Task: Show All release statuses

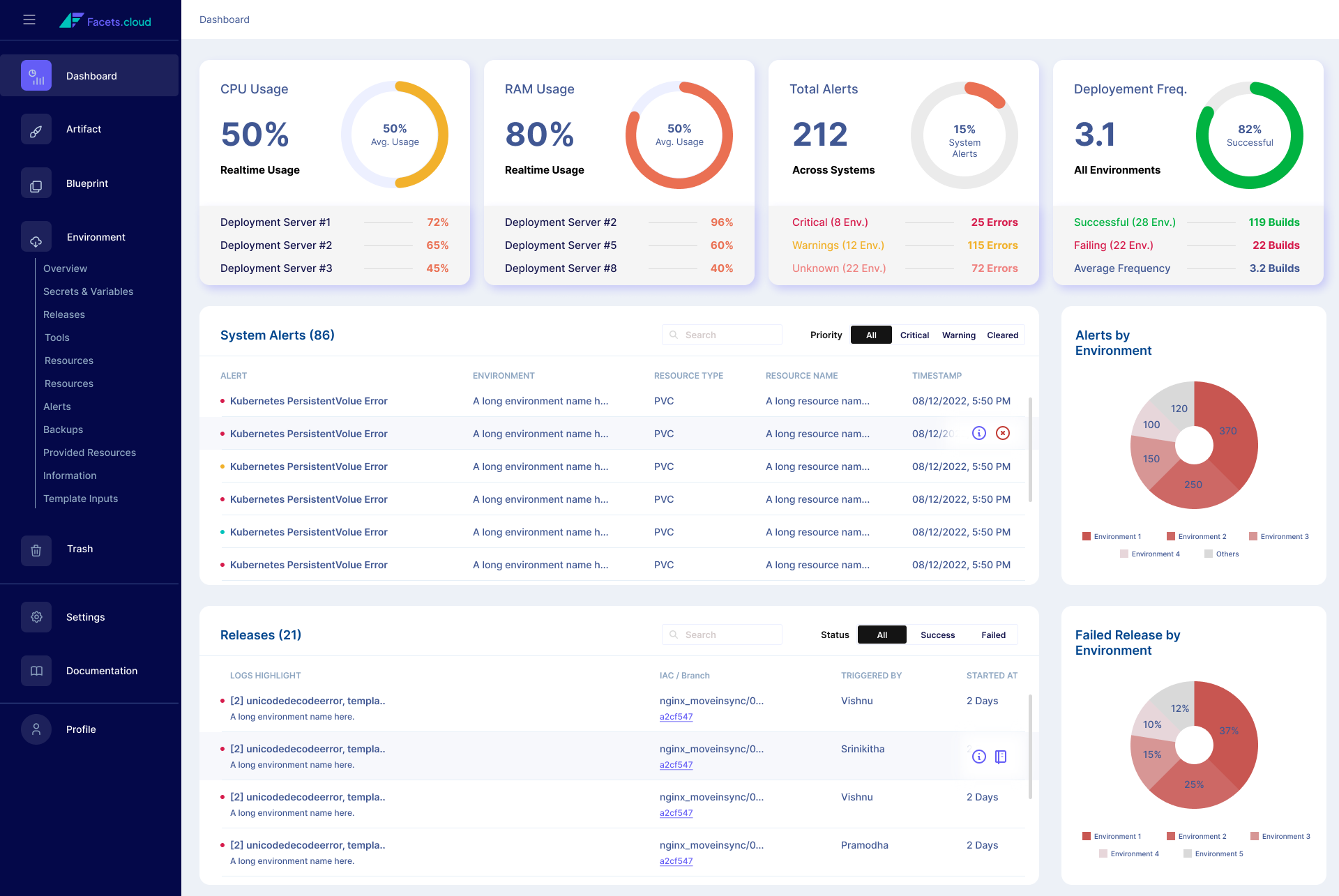Action: (x=882, y=635)
